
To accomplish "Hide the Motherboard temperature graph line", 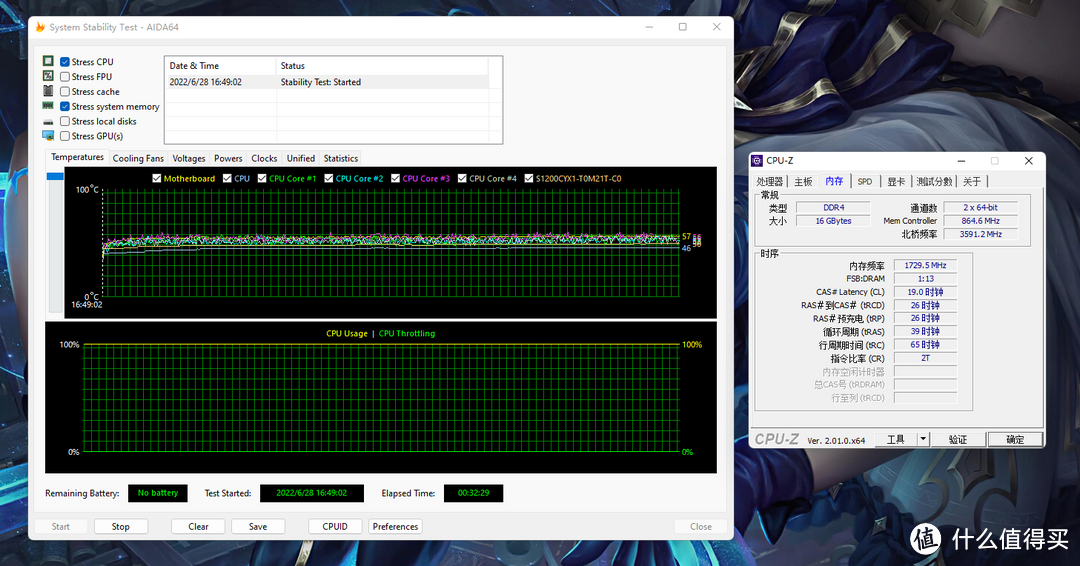I will [157, 179].
